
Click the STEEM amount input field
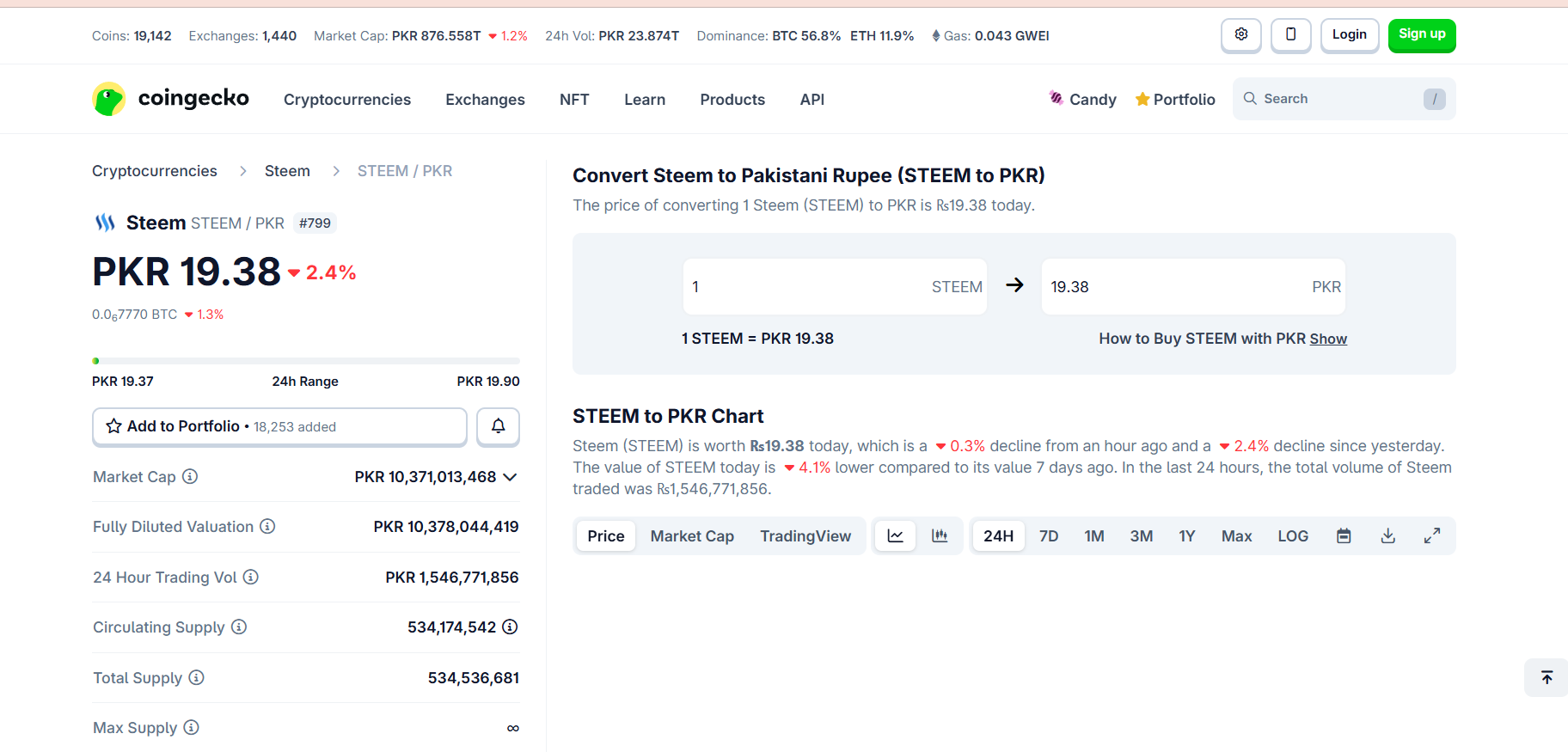click(835, 286)
